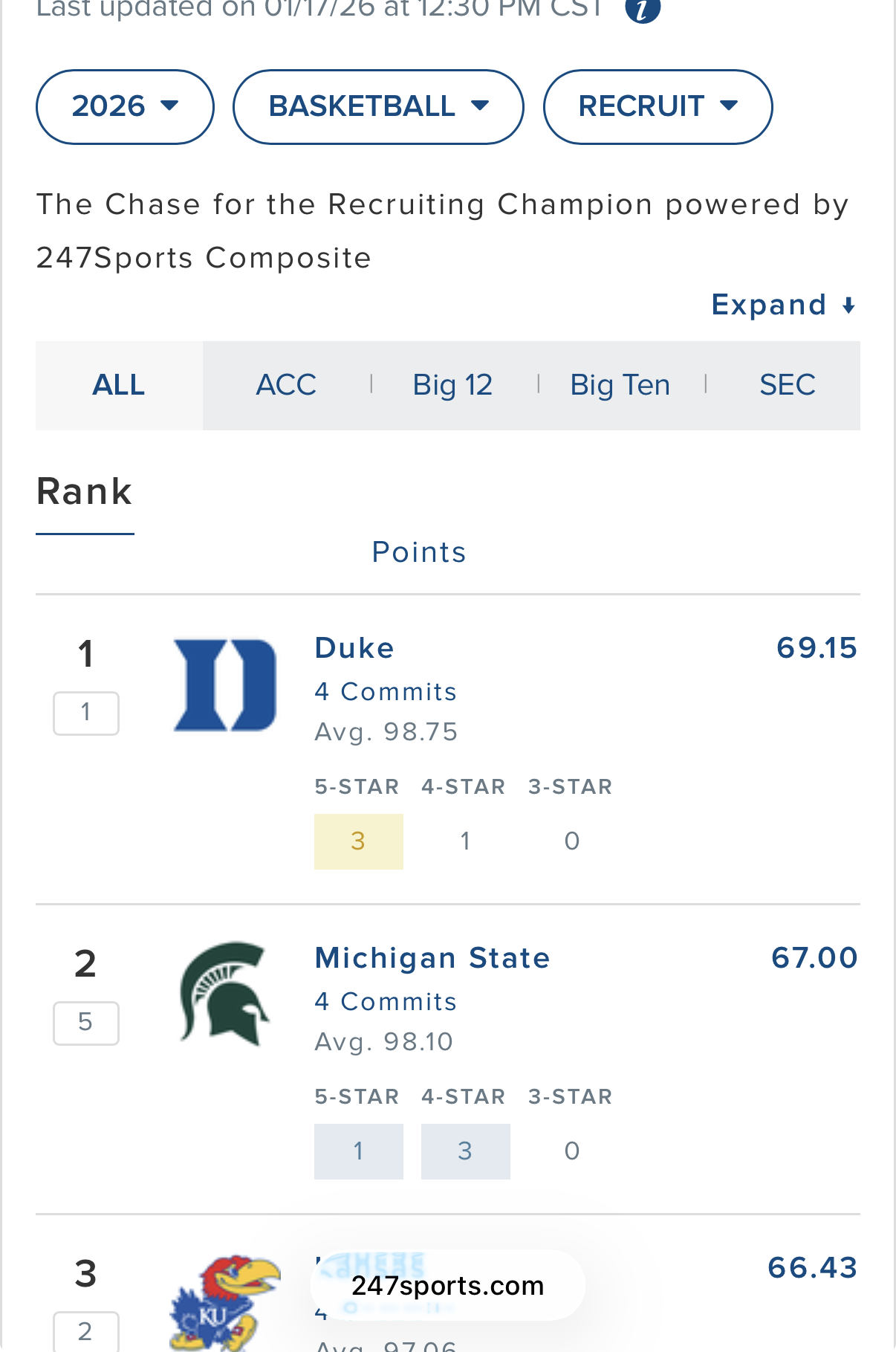
Task: Select the ALL conferences tab
Action: pos(119,386)
